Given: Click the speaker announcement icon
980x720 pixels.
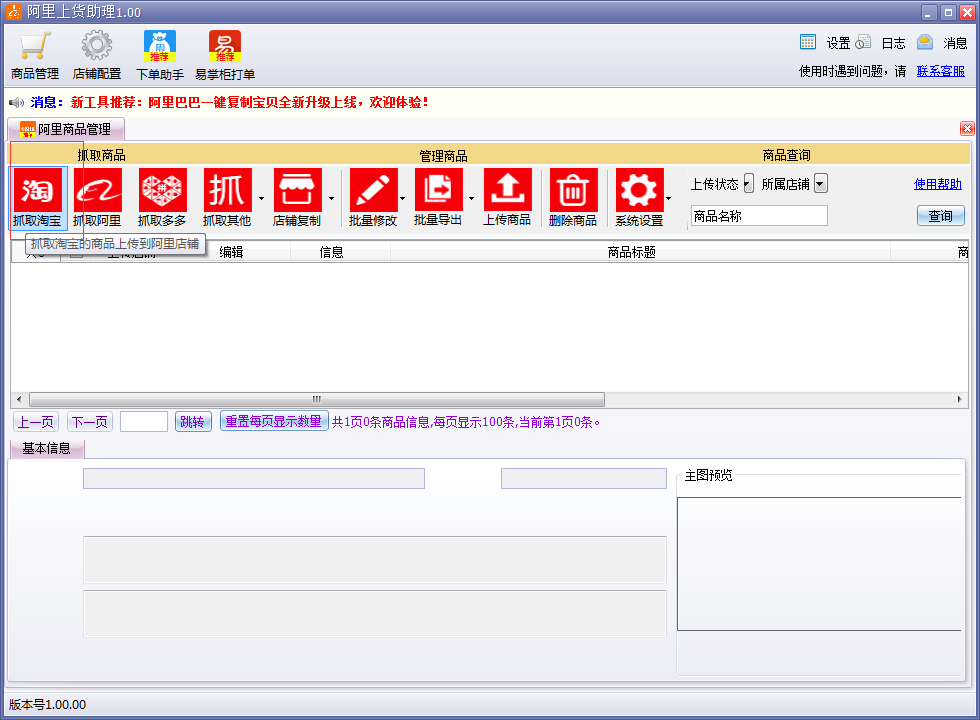Looking at the screenshot, I should (16, 102).
